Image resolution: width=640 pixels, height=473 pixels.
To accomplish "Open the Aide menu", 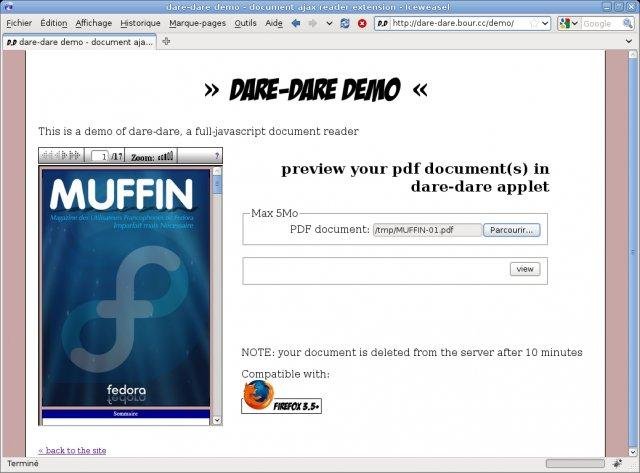I will tap(274, 23).
